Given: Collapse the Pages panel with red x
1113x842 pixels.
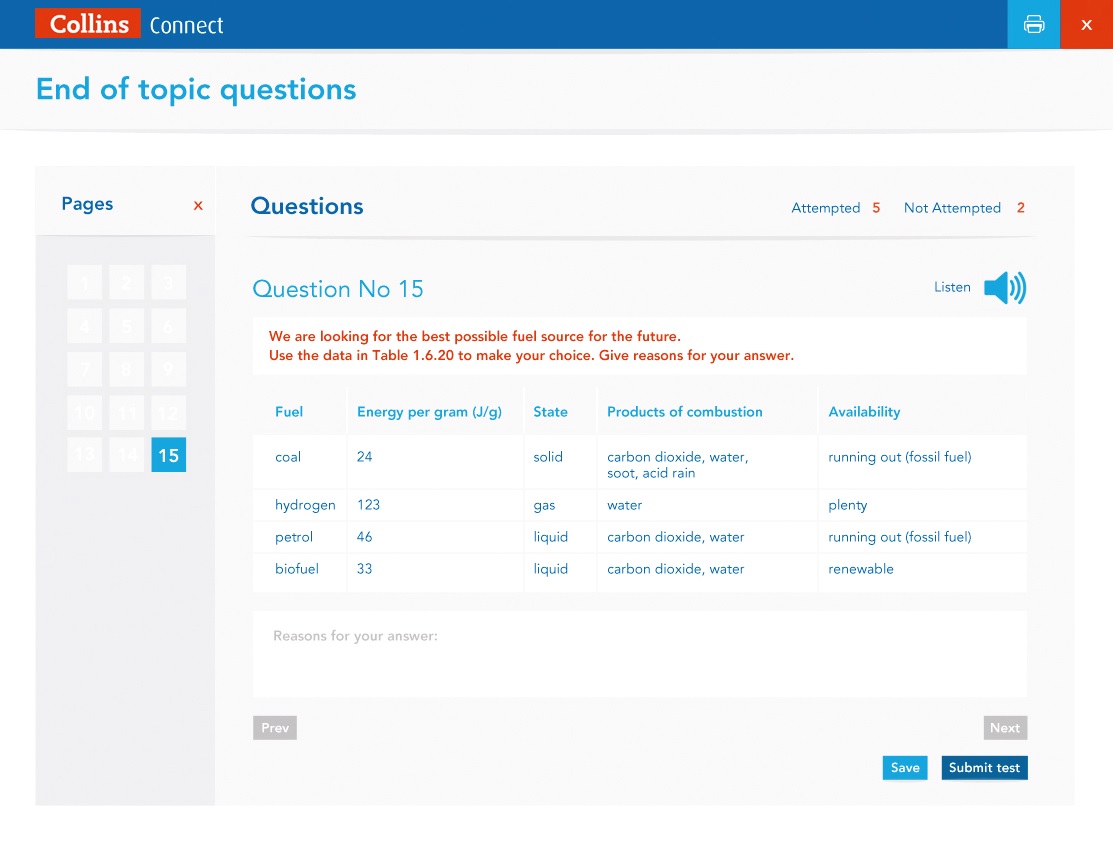Looking at the screenshot, I should click(x=198, y=205).
